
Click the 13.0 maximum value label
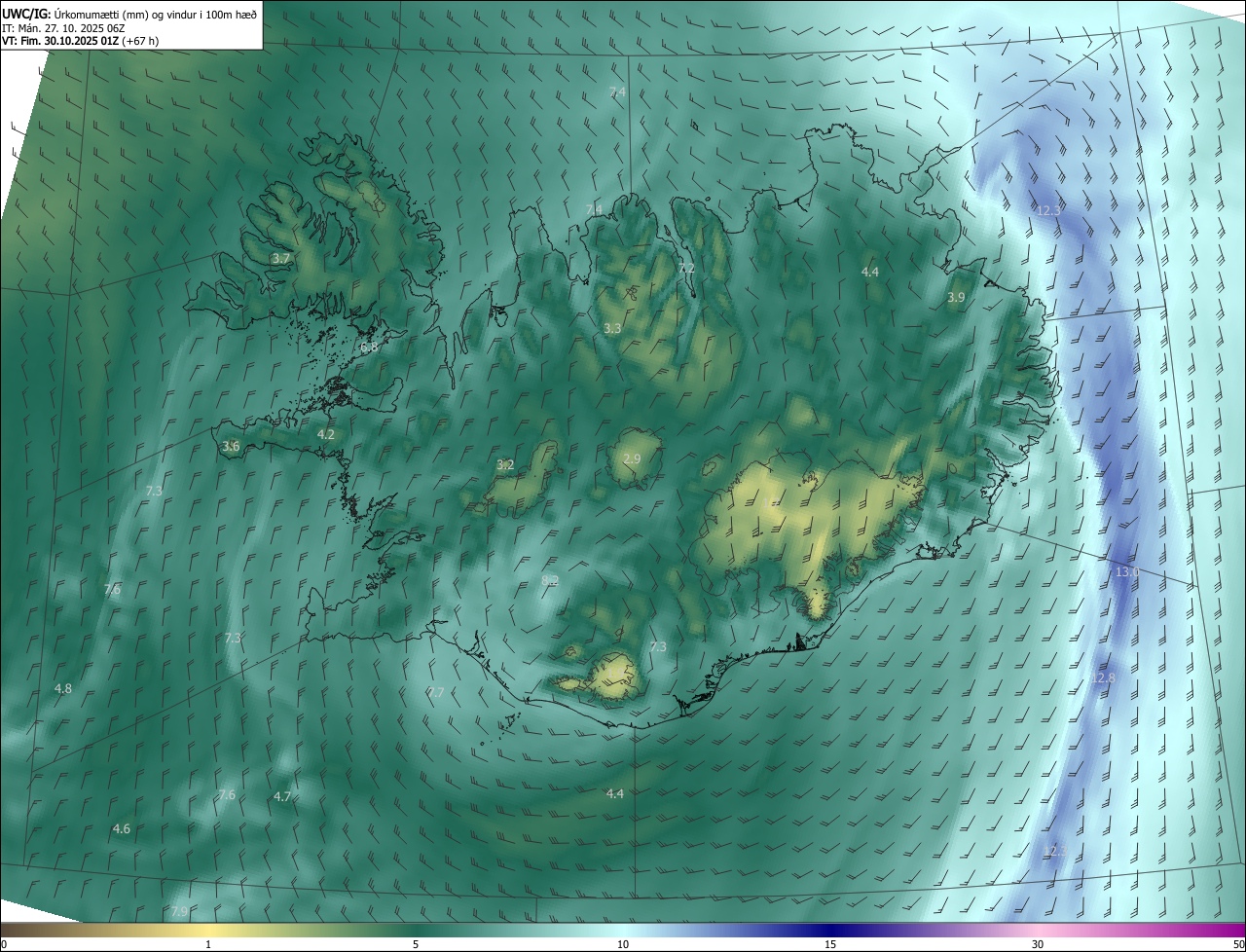tap(1126, 572)
